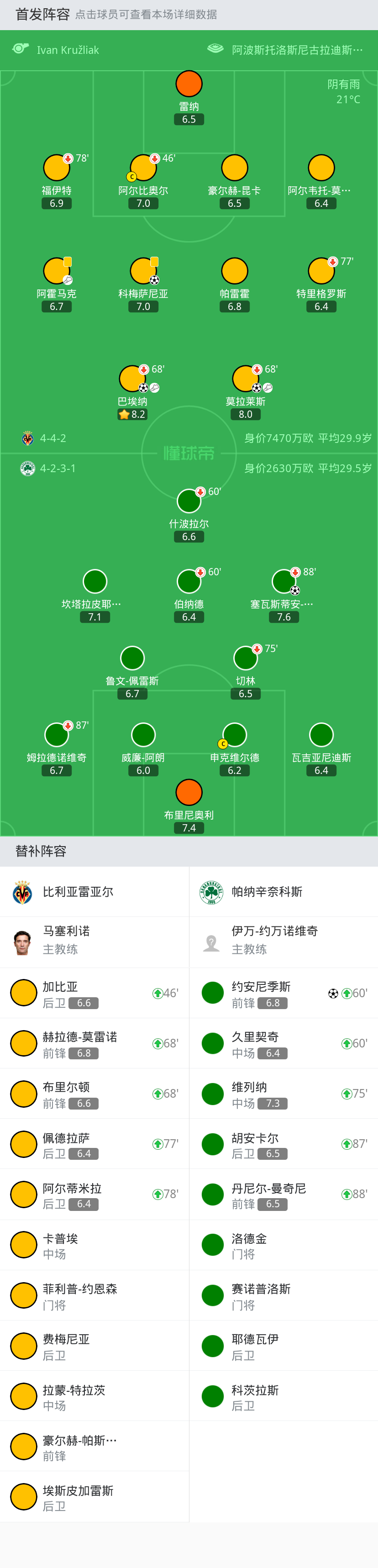Open coach 伊万-约万诺维奇 entry
The width and height of the screenshot is (378, 1568).
[x=283, y=942]
